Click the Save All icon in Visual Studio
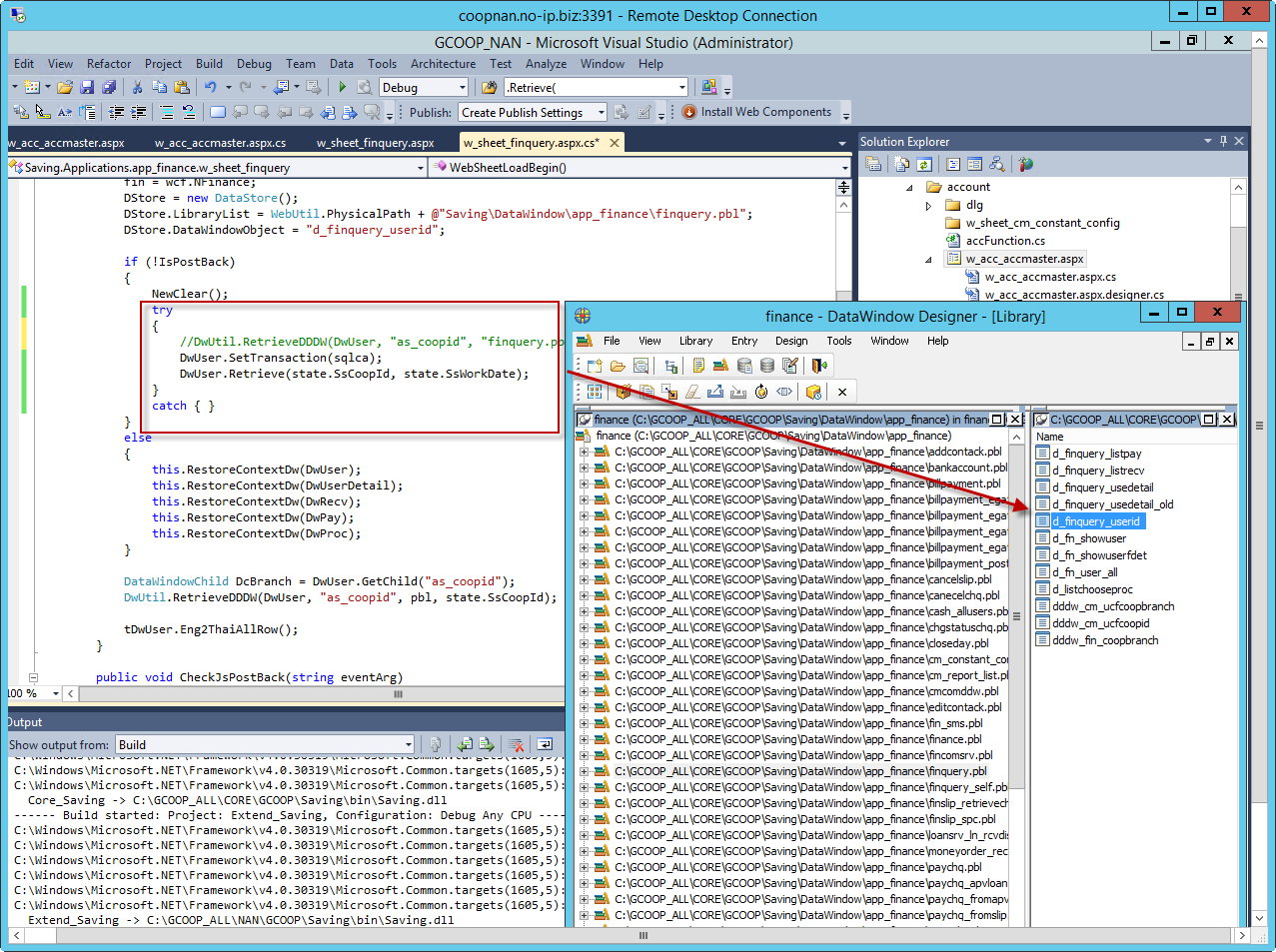Image resolution: width=1276 pixels, height=952 pixels. coord(109,88)
